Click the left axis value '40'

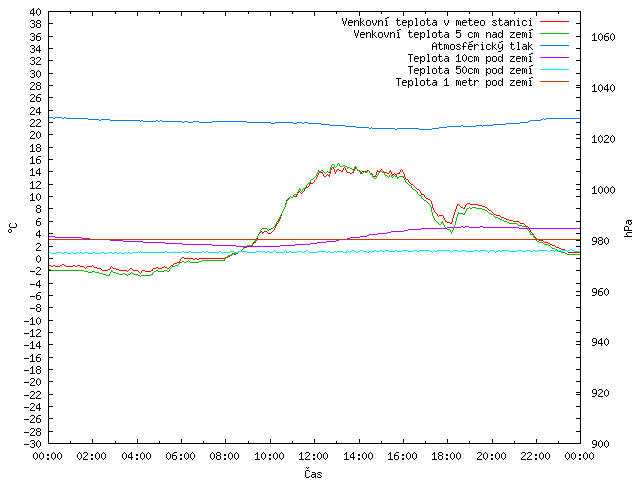[36, 12]
